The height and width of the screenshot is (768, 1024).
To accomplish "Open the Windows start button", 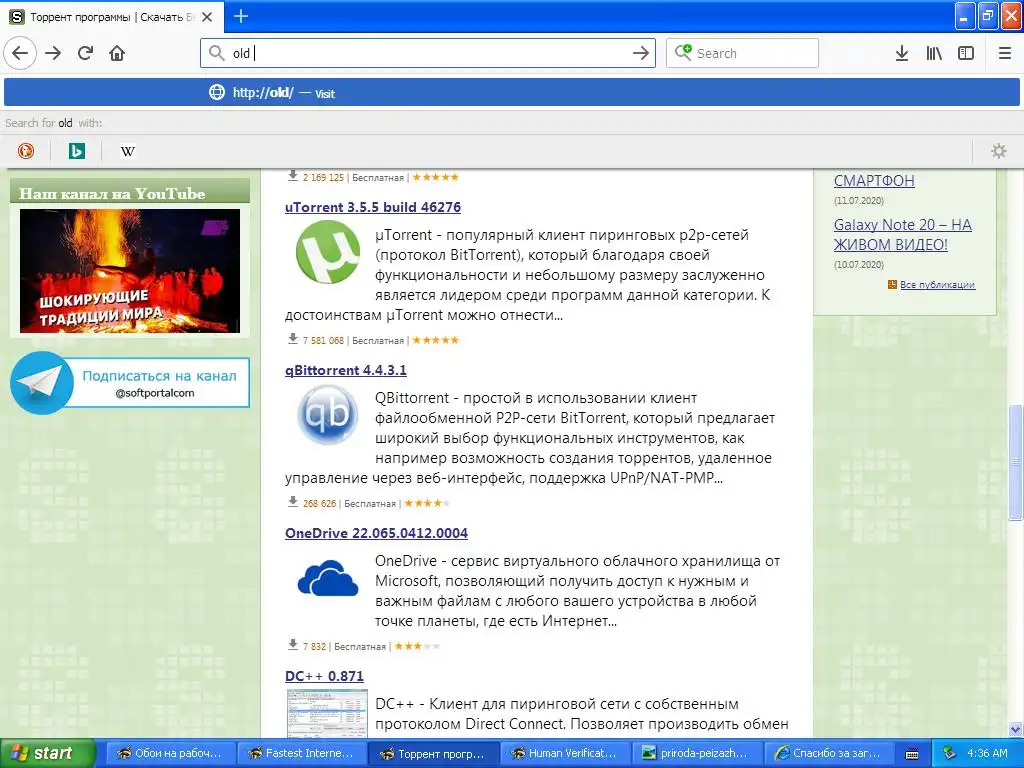I will [46, 754].
